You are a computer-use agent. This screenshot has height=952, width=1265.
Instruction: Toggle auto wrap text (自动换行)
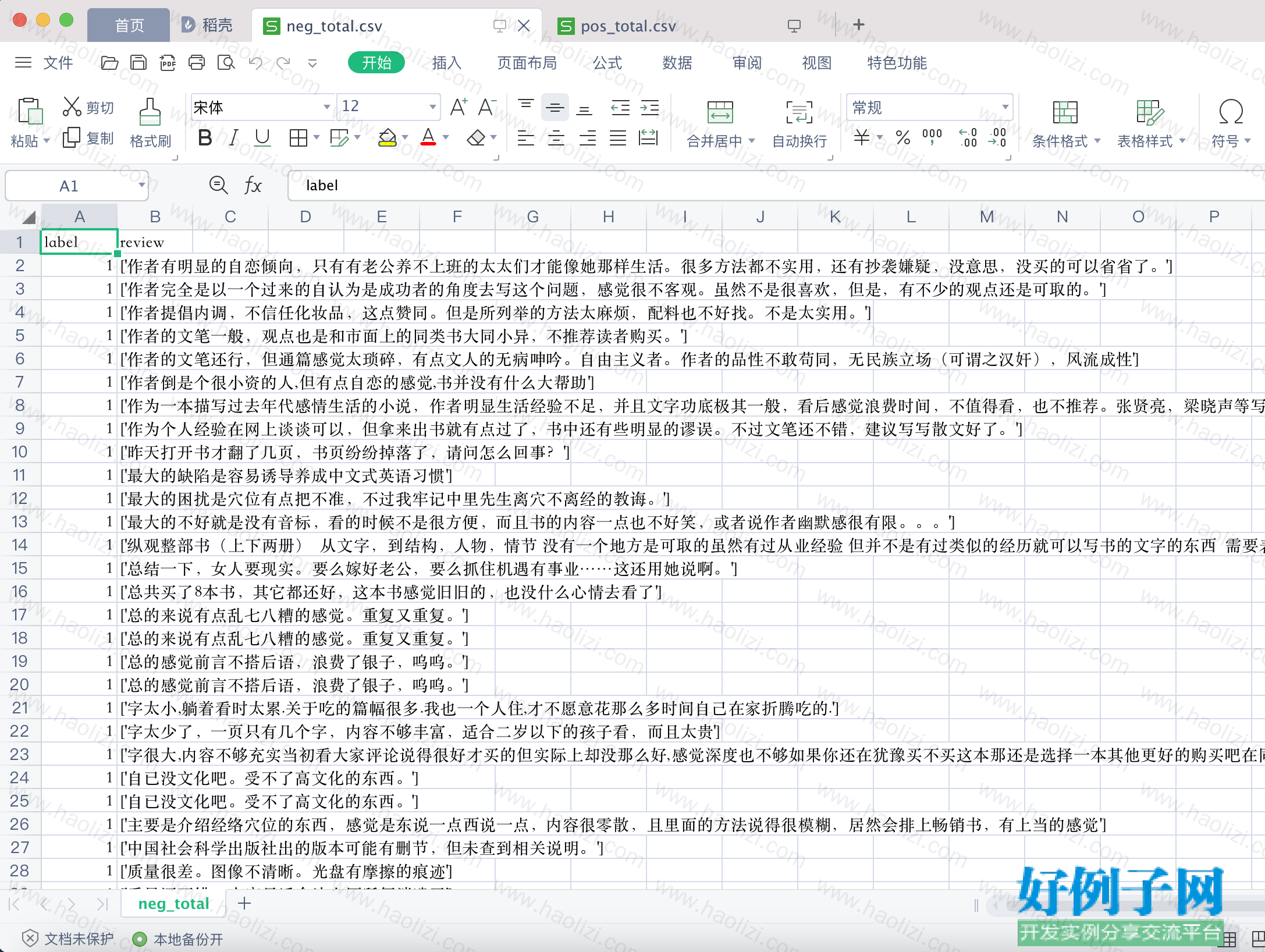pyautogui.click(x=799, y=124)
